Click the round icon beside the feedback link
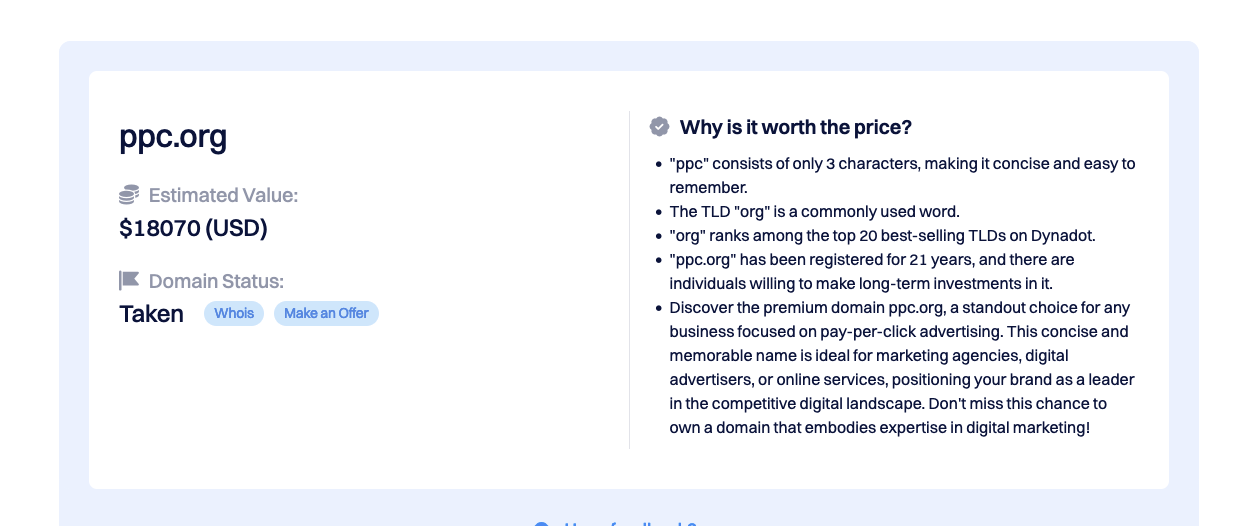 (542, 523)
